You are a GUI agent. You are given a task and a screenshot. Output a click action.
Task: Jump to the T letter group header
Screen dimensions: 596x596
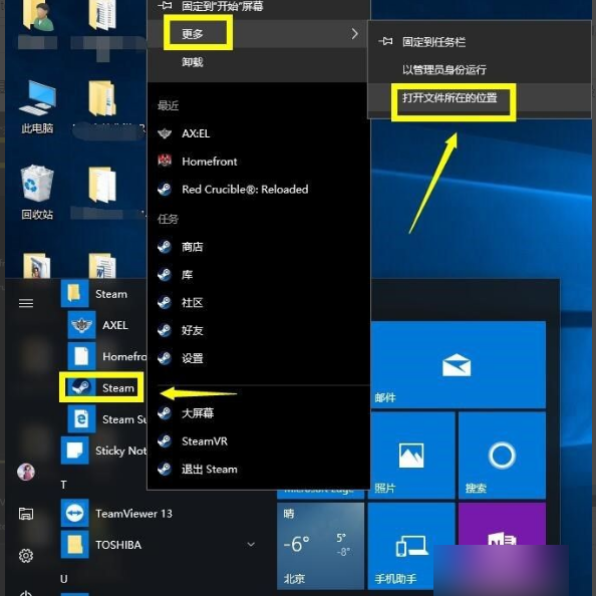[63, 485]
